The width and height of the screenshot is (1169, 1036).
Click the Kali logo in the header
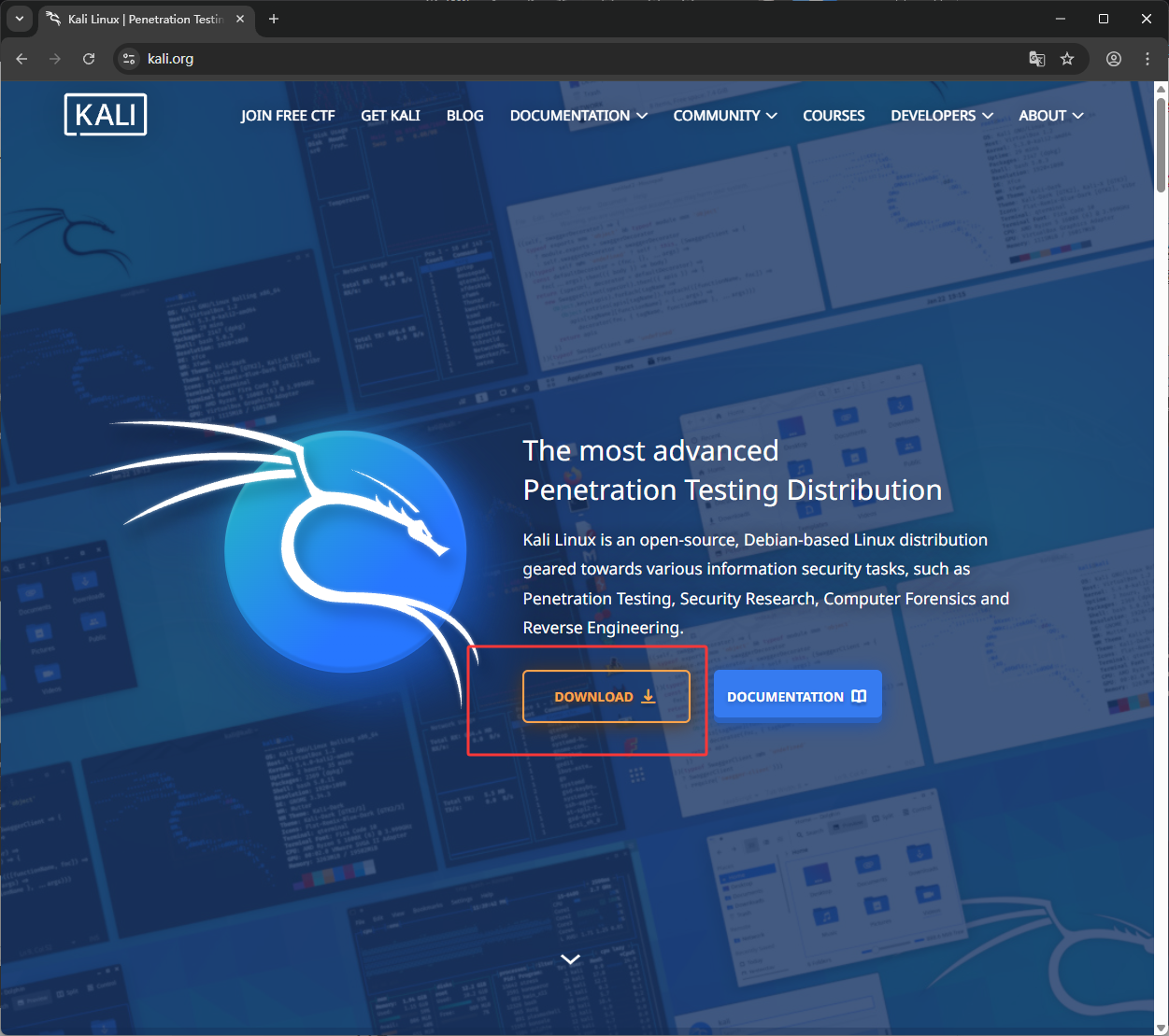coord(106,114)
